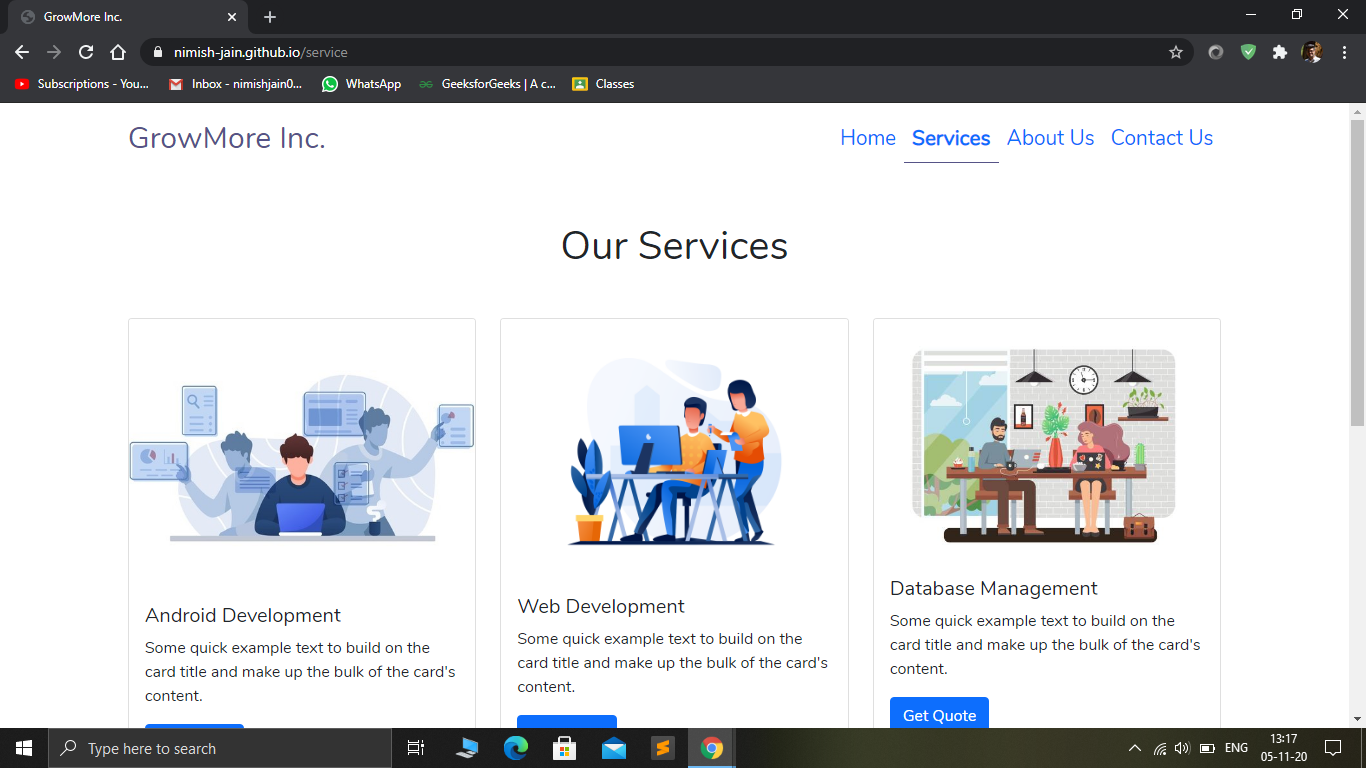The height and width of the screenshot is (768, 1366).
Task: Open the Classes bookmark
Action: (x=603, y=84)
